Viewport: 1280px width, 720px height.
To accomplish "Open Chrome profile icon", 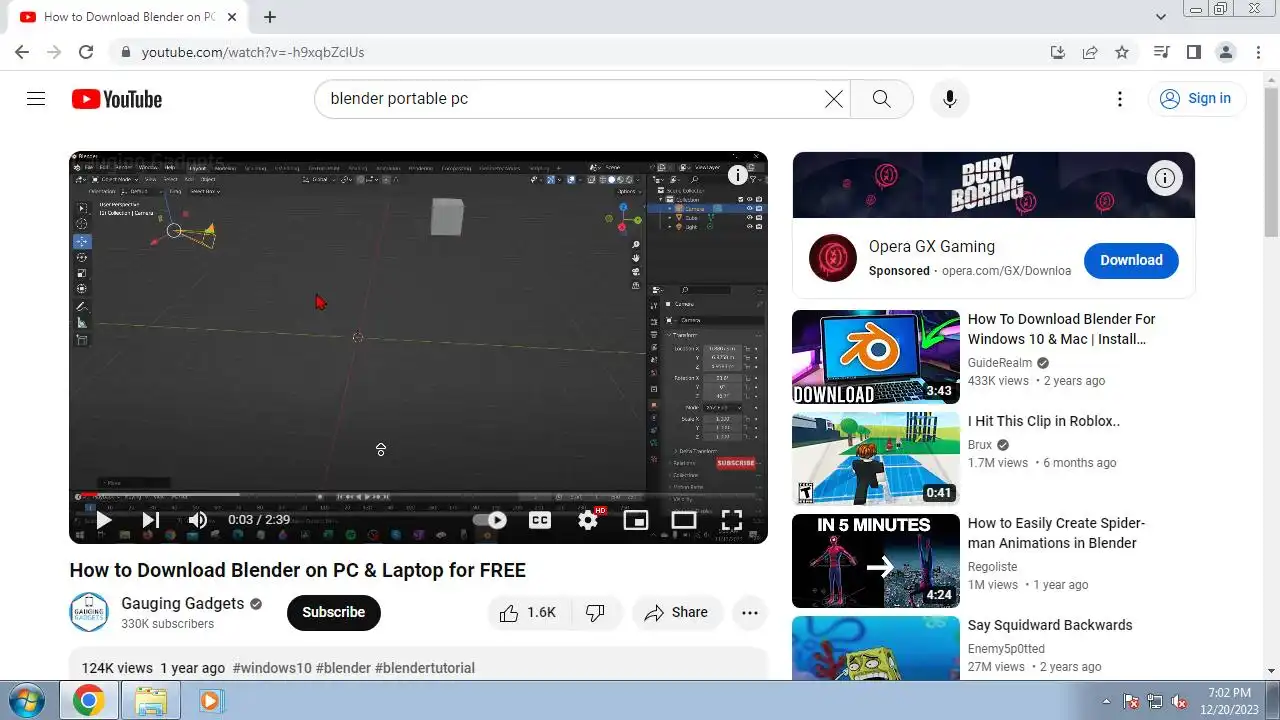I will pos(1225,52).
